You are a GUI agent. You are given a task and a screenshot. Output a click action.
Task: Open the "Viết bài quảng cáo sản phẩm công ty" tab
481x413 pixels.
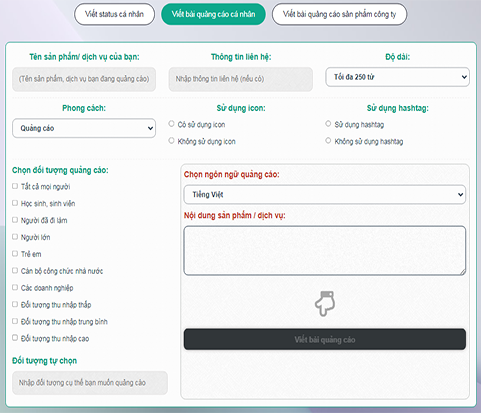(339, 14)
